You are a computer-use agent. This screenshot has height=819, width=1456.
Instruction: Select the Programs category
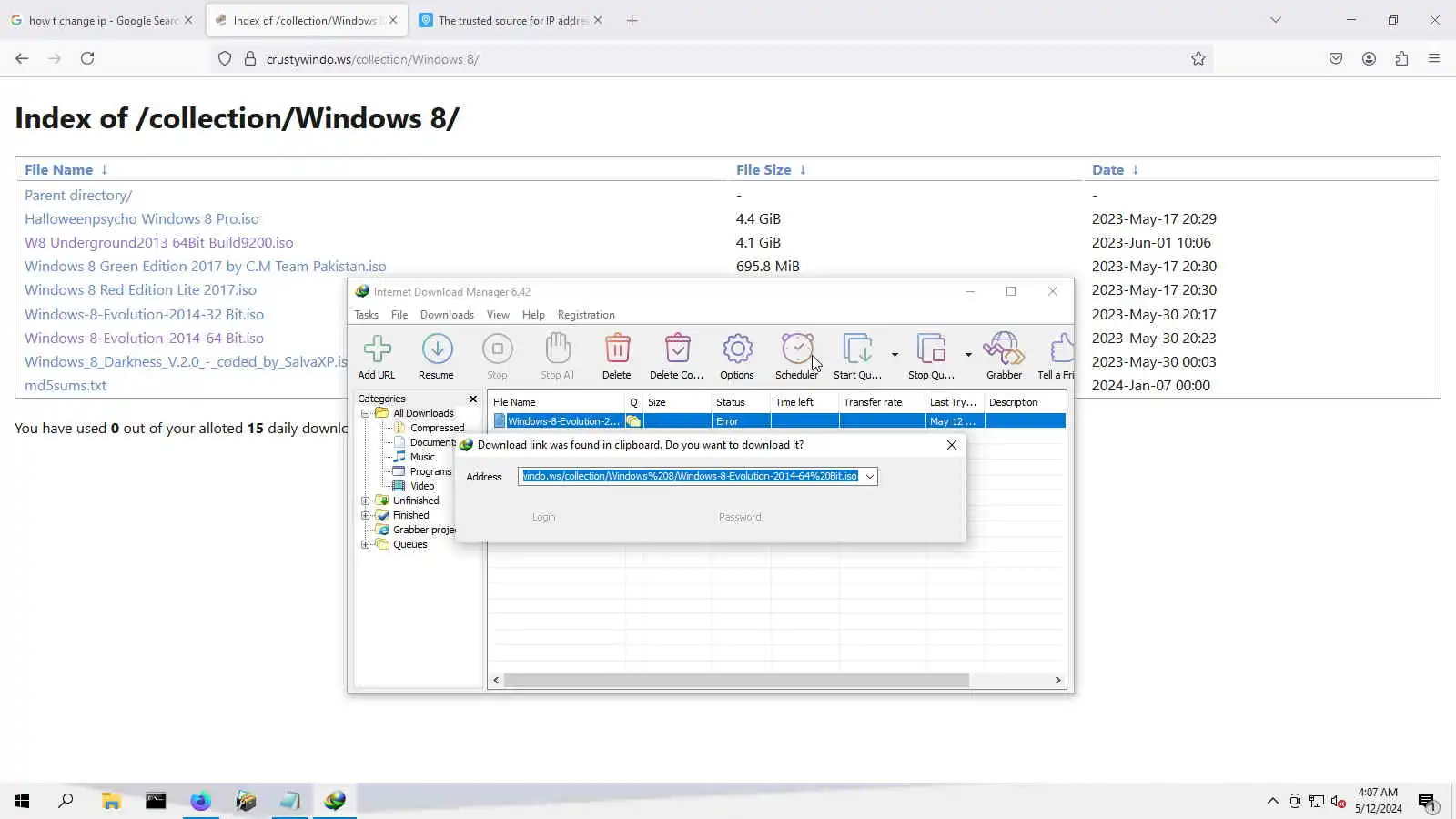[x=430, y=471]
